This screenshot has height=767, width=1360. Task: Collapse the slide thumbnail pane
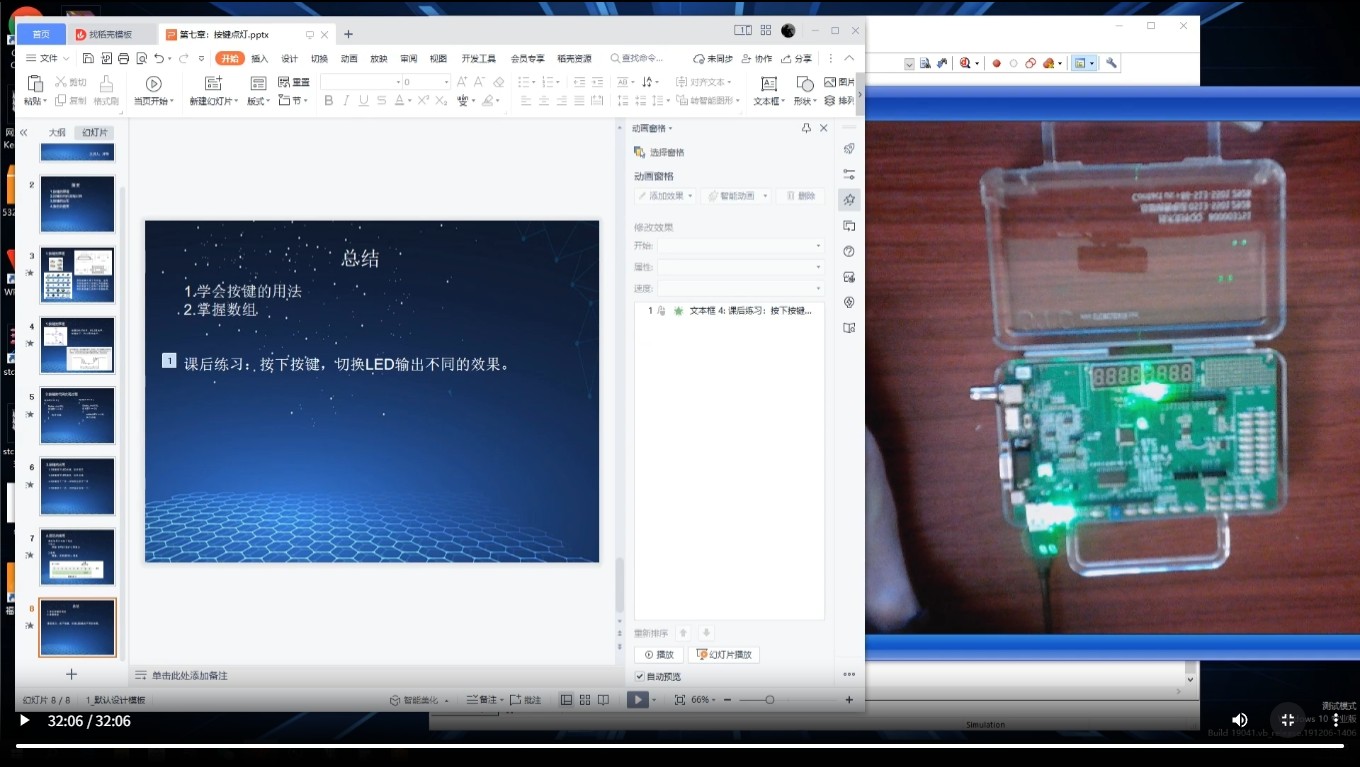coord(23,132)
